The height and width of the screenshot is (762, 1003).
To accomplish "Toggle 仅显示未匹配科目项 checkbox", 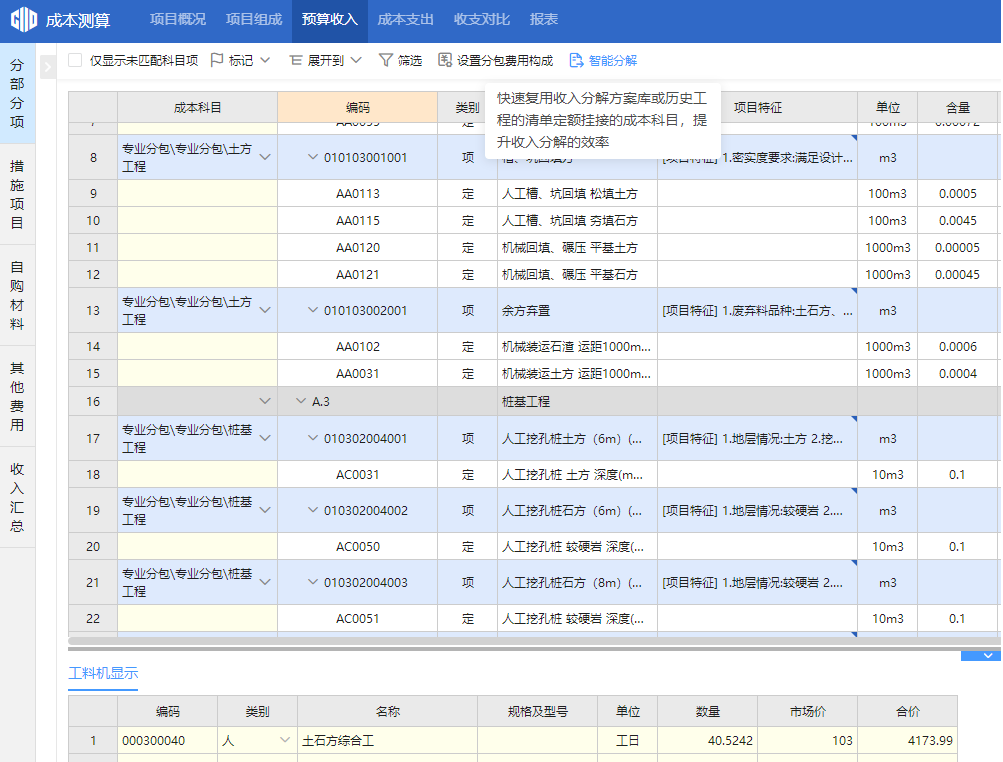I will point(75,61).
